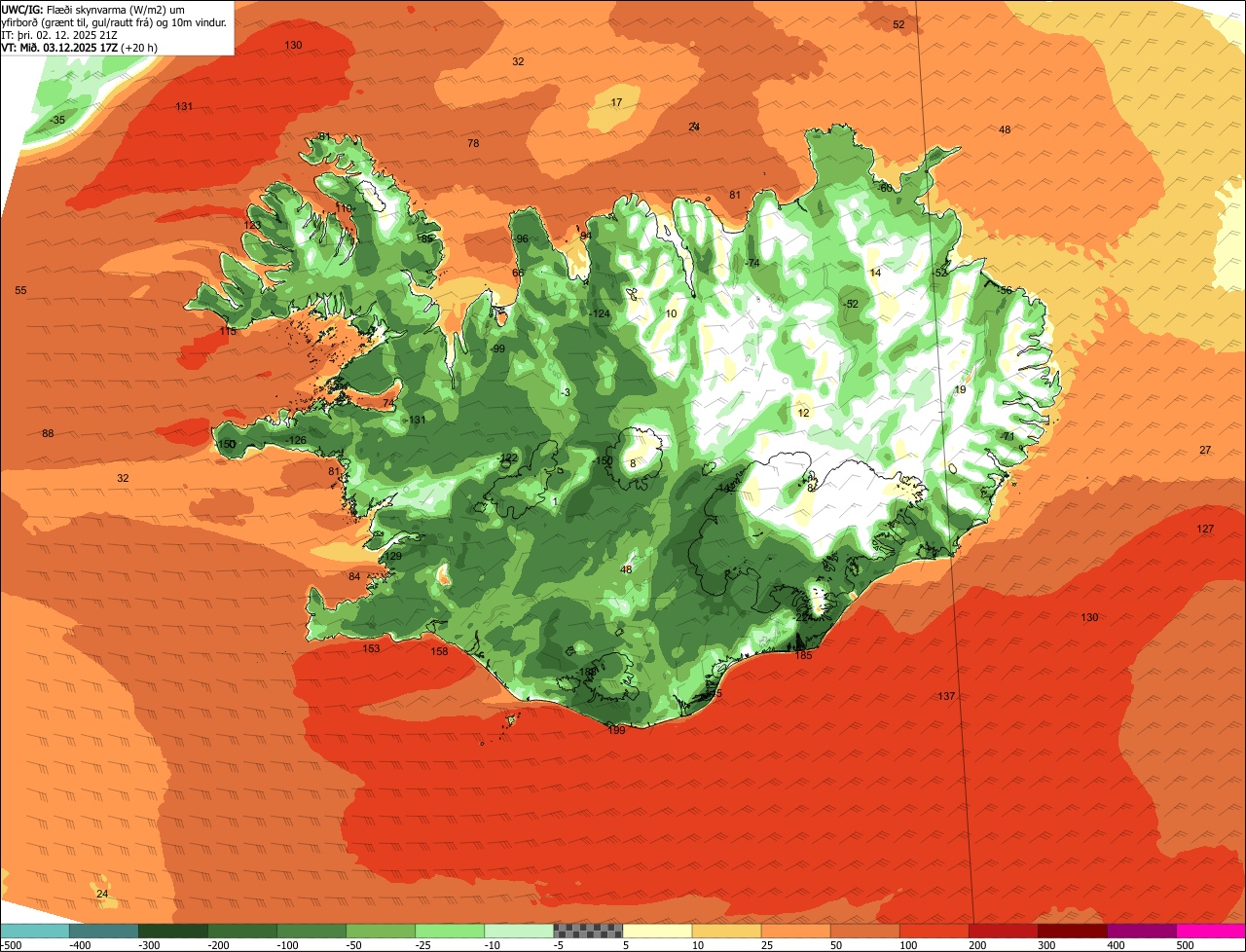Viewport: 1246px width, 952px height.
Task: Click the dark teal -400 to -300 legend swatch
Action: 103,930
